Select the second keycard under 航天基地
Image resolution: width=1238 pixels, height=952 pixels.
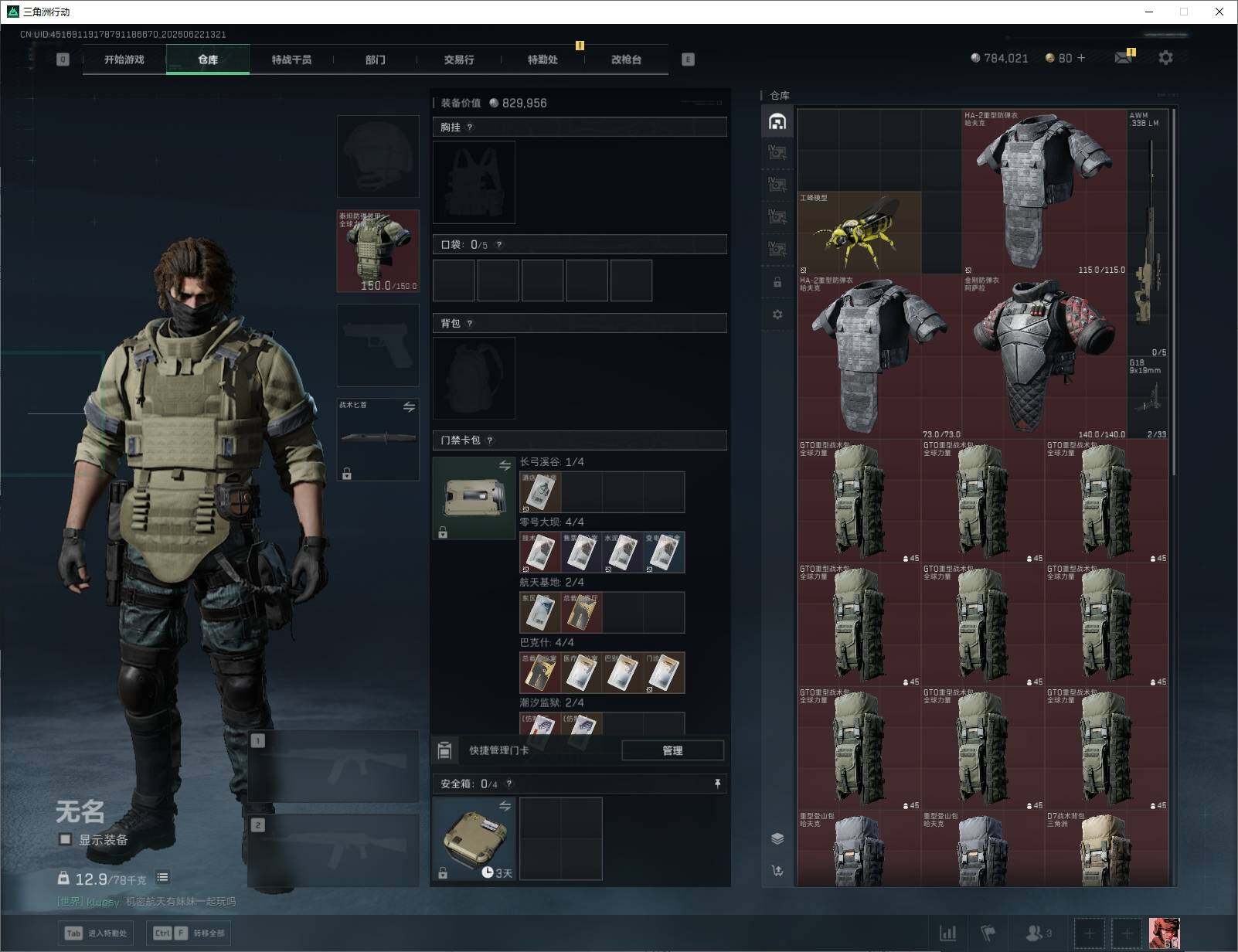pos(581,613)
